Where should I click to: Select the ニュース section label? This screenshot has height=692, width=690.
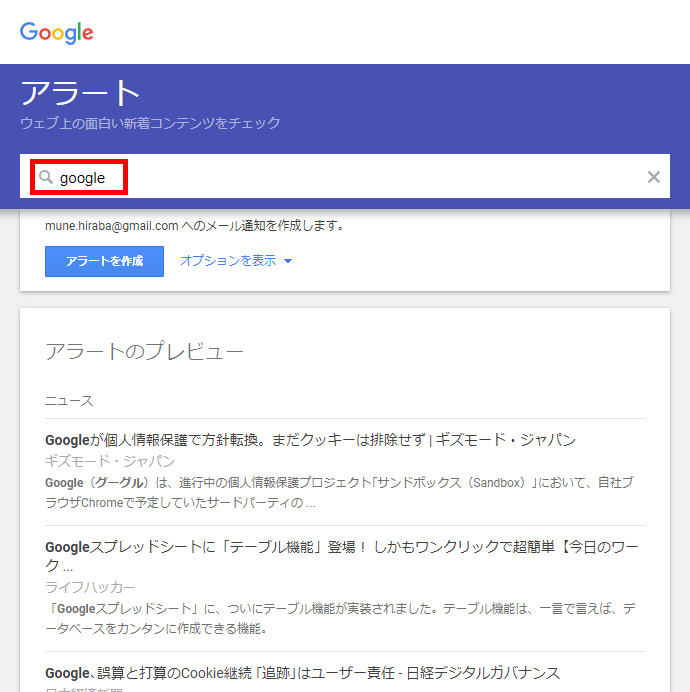click(69, 401)
